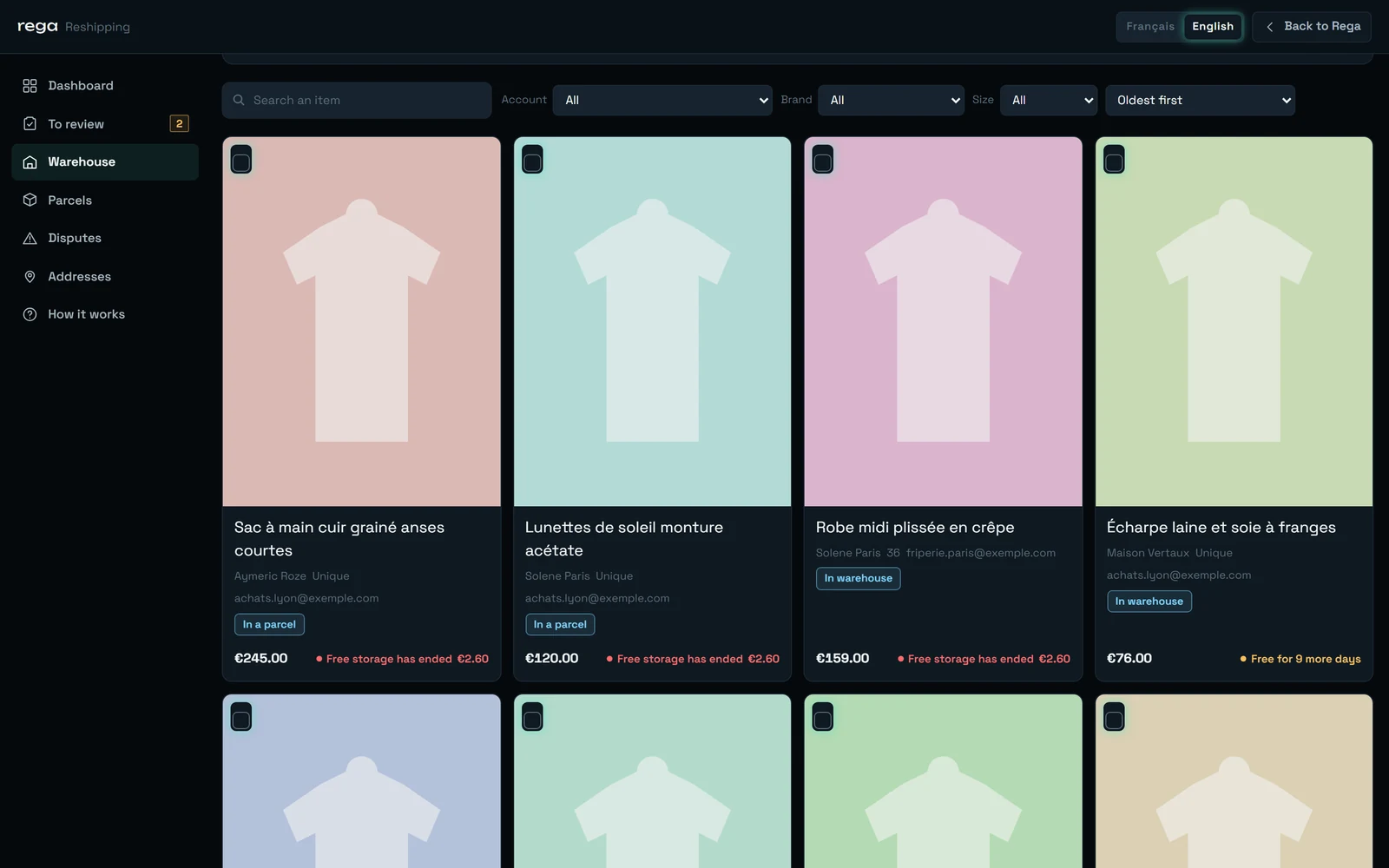Click the back arrow chevron icon
This screenshot has height=868, width=1389.
pos(1270,27)
